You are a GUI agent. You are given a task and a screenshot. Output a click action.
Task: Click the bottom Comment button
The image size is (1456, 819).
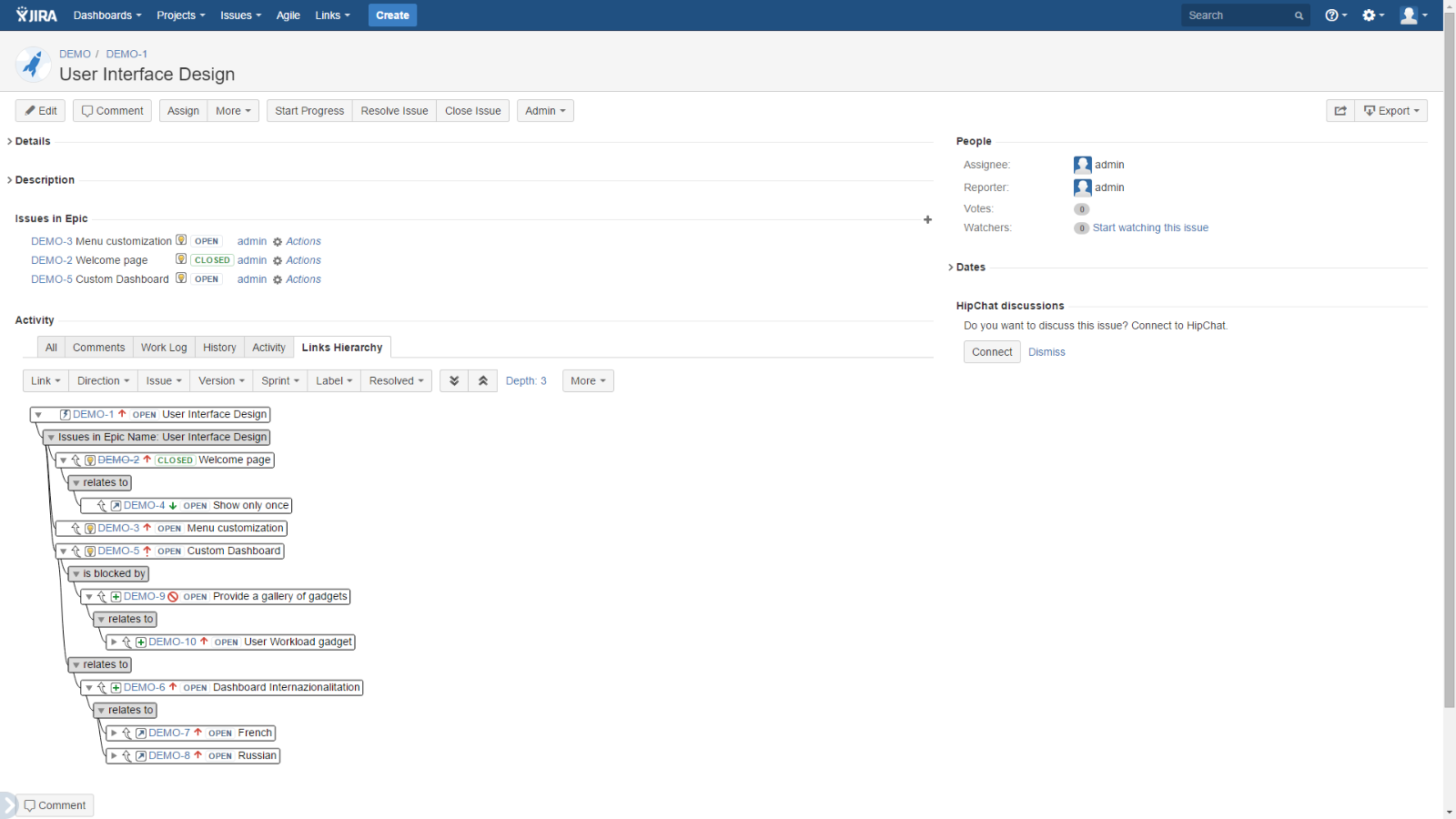pos(56,805)
